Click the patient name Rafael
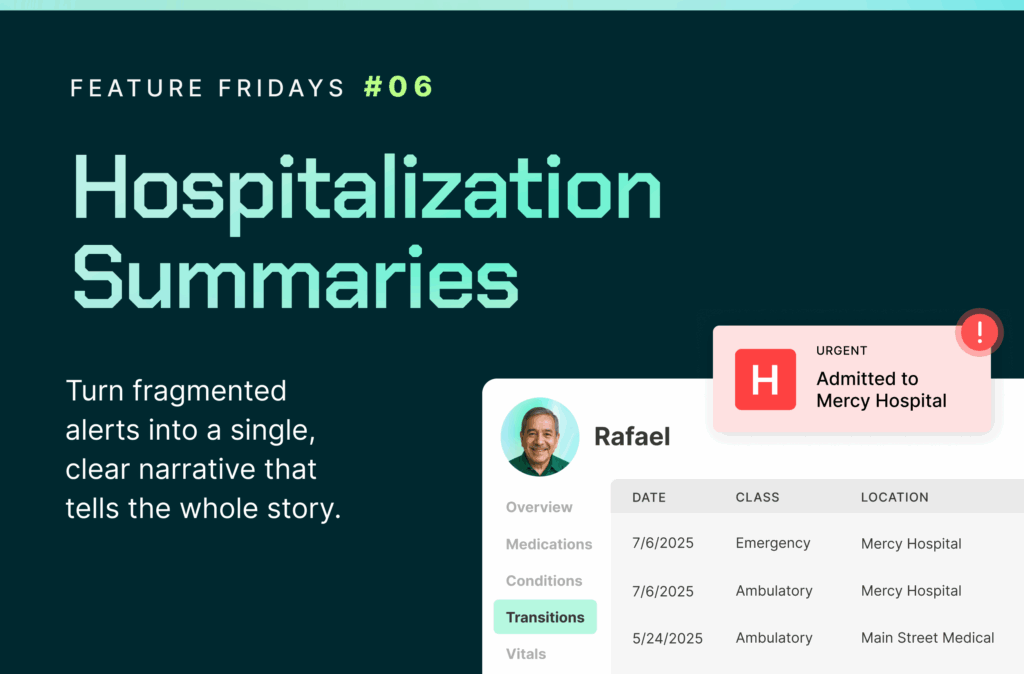 point(632,436)
